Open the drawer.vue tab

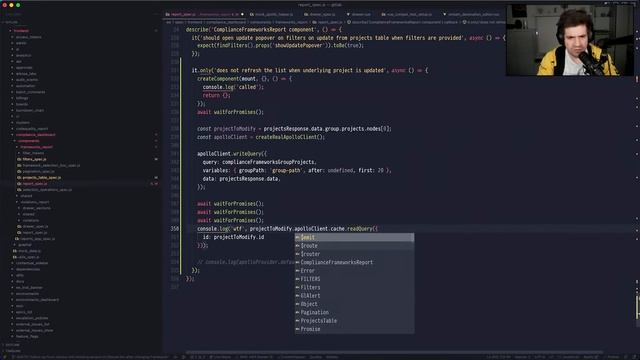(x=361, y=14)
